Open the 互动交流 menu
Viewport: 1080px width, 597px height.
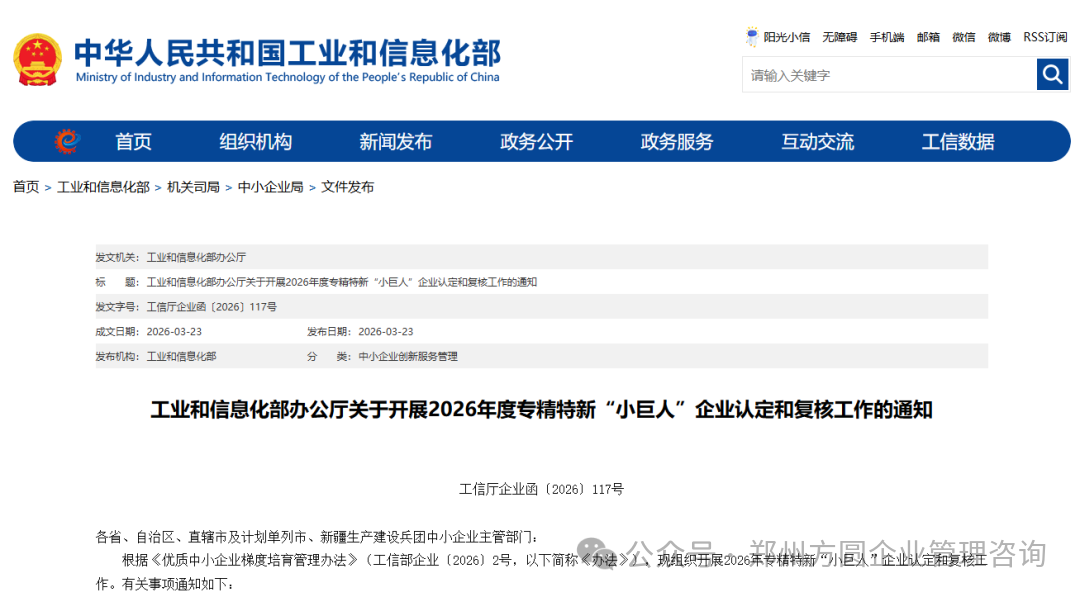(817, 141)
